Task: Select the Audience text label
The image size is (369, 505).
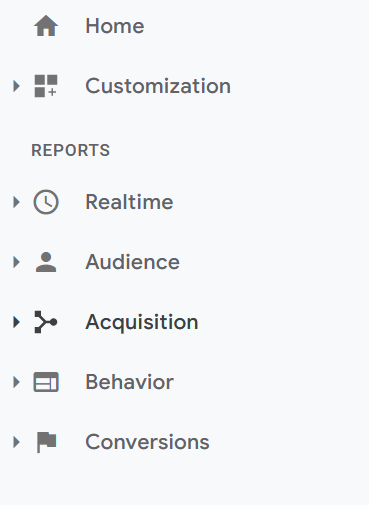Action: (133, 262)
